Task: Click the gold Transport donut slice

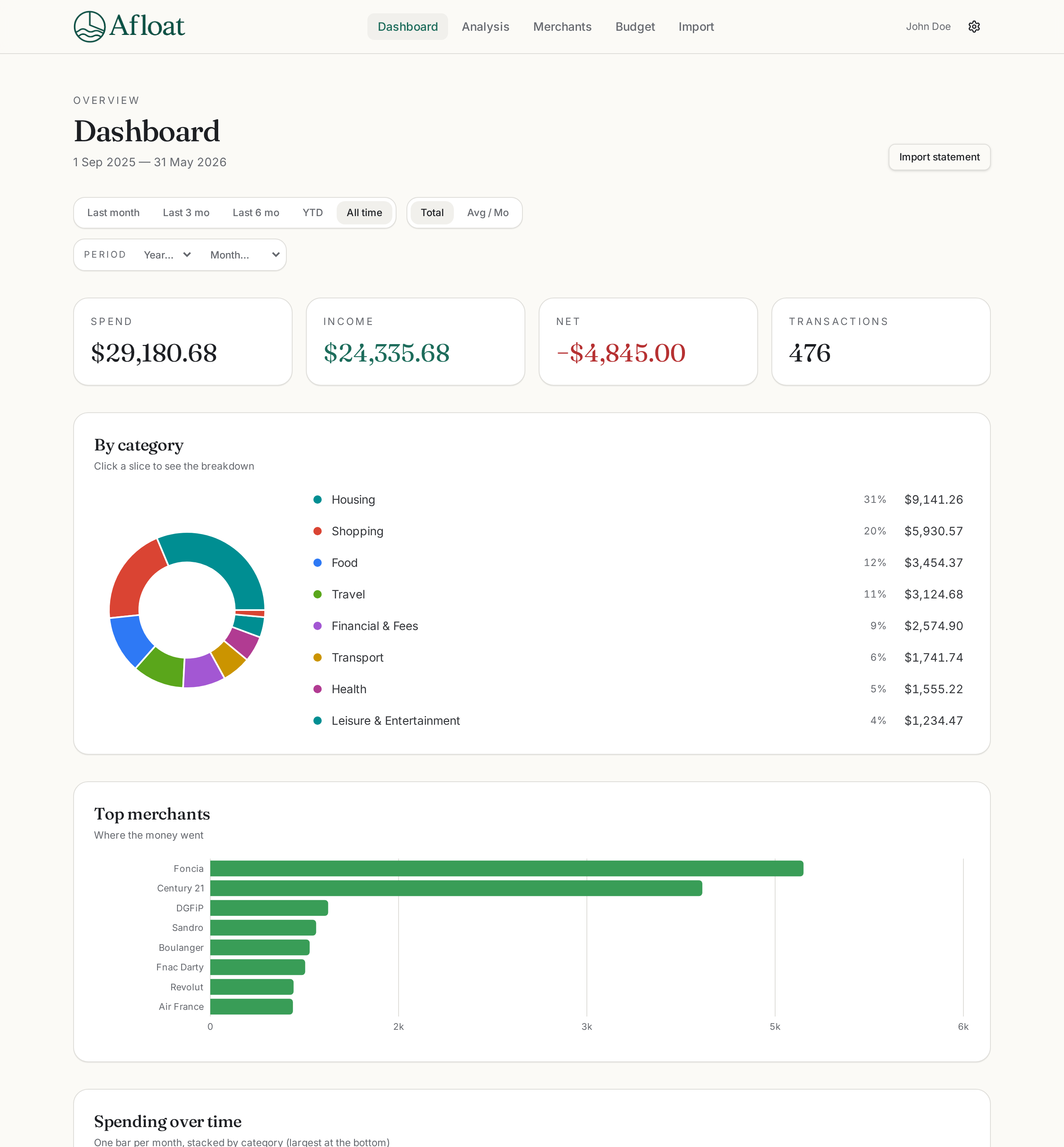Action: click(229, 659)
